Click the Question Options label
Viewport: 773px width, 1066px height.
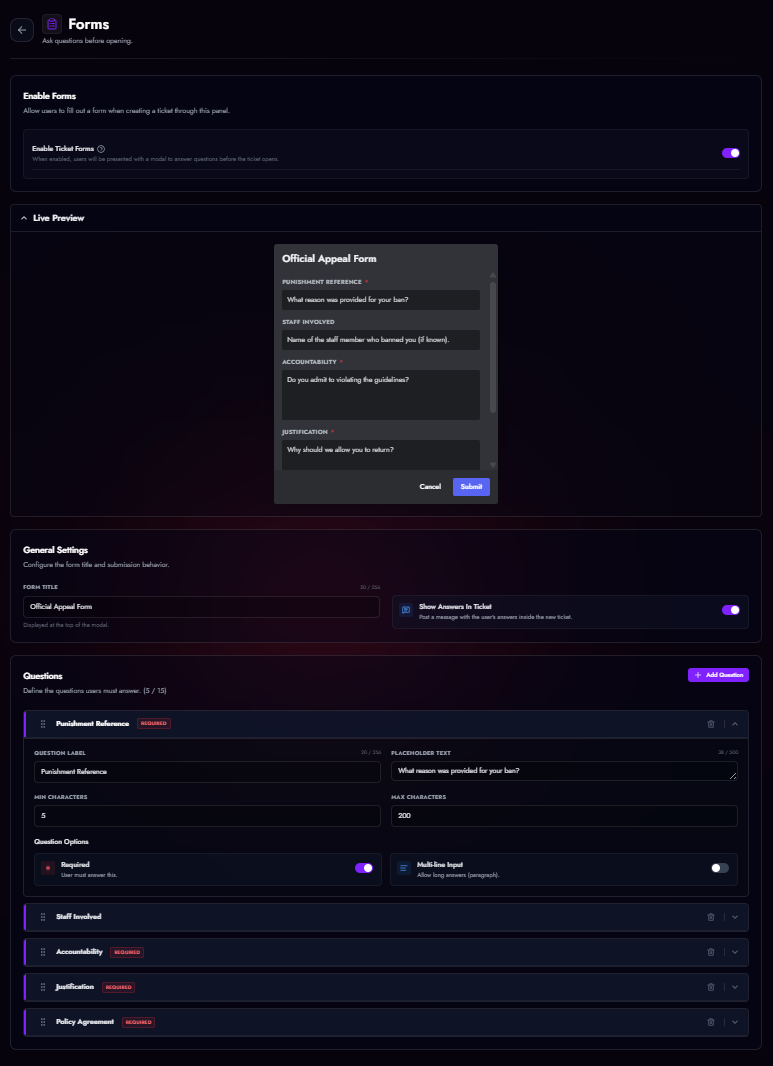click(x=61, y=842)
